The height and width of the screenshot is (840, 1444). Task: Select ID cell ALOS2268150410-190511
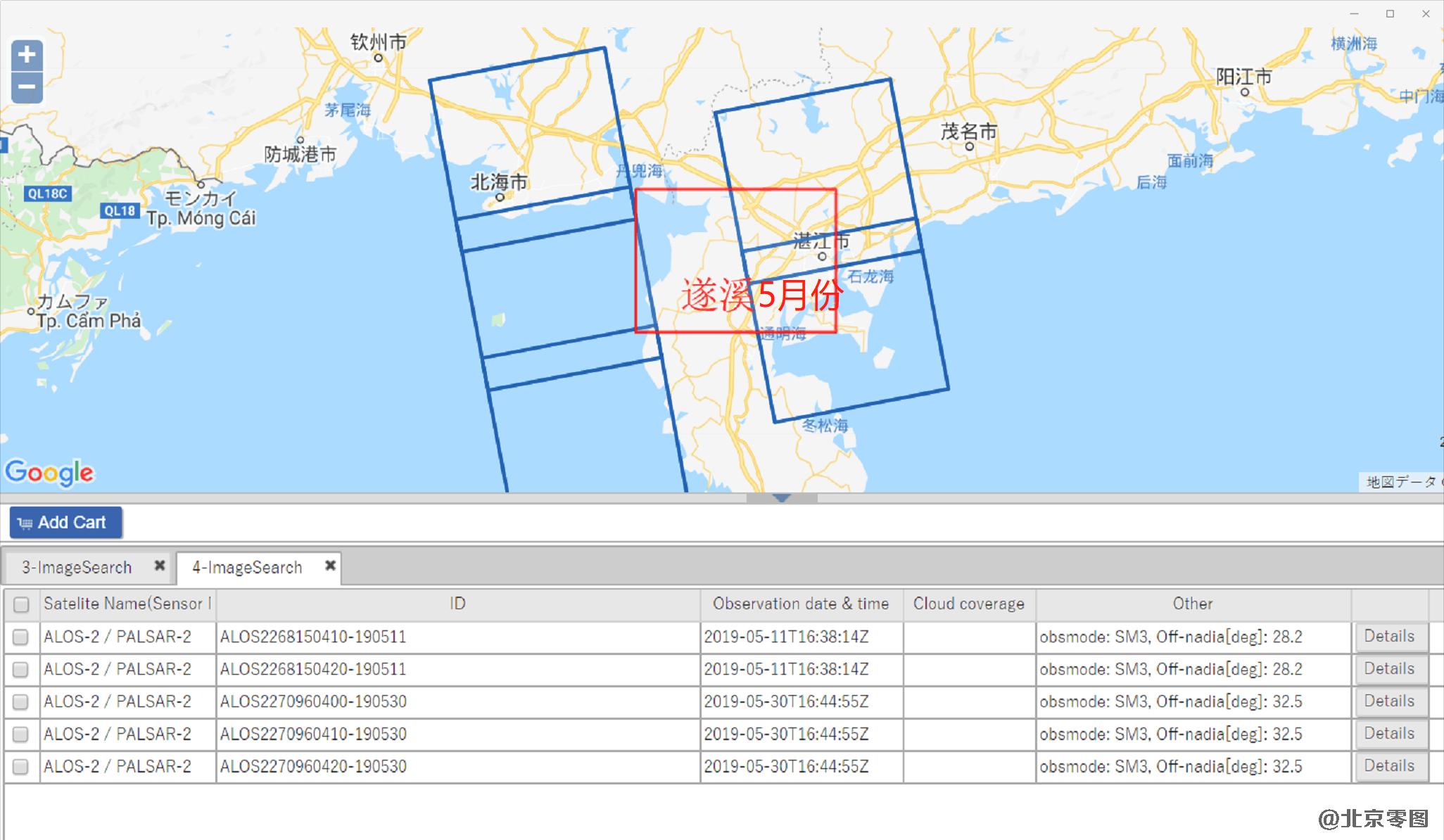click(x=458, y=637)
